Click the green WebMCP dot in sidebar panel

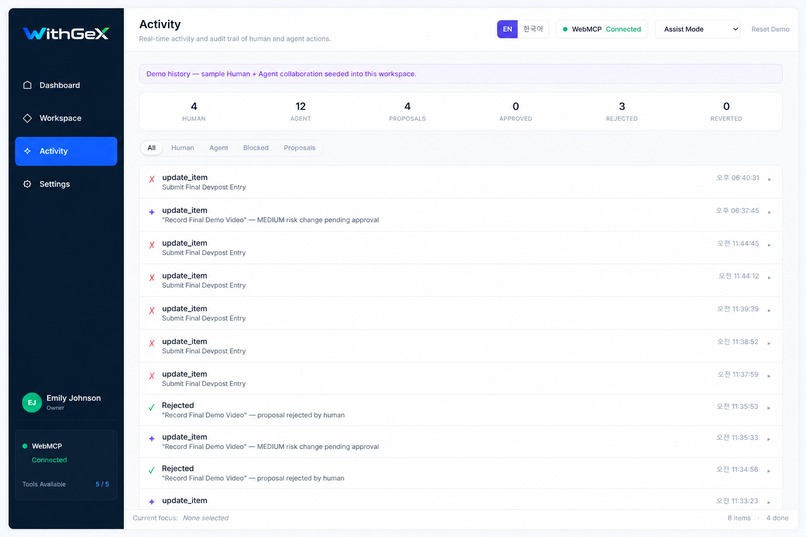[x=25, y=446]
